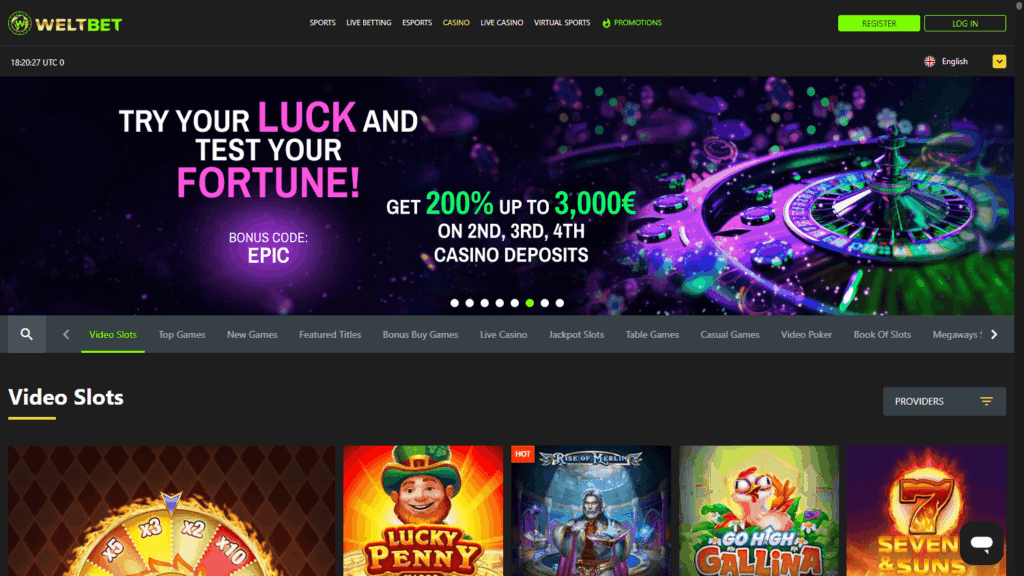
Task: Select the first banner carousel dot
Action: click(455, 303)
